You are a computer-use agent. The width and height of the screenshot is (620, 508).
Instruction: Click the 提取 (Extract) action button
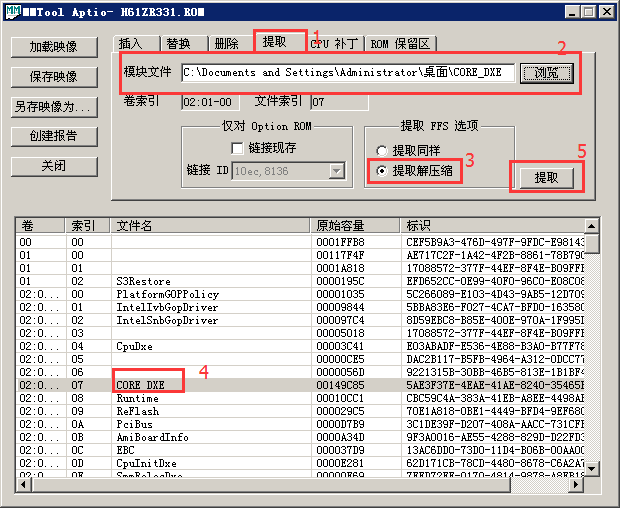(546, 178)
